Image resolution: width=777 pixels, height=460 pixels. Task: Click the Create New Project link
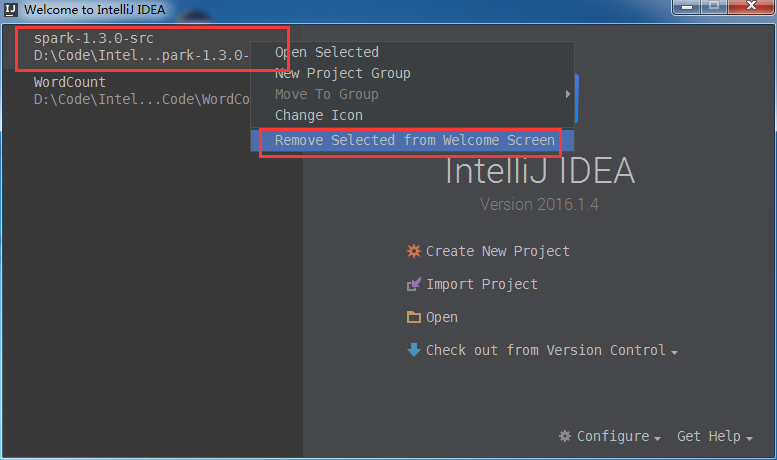(x=498, y=251)
